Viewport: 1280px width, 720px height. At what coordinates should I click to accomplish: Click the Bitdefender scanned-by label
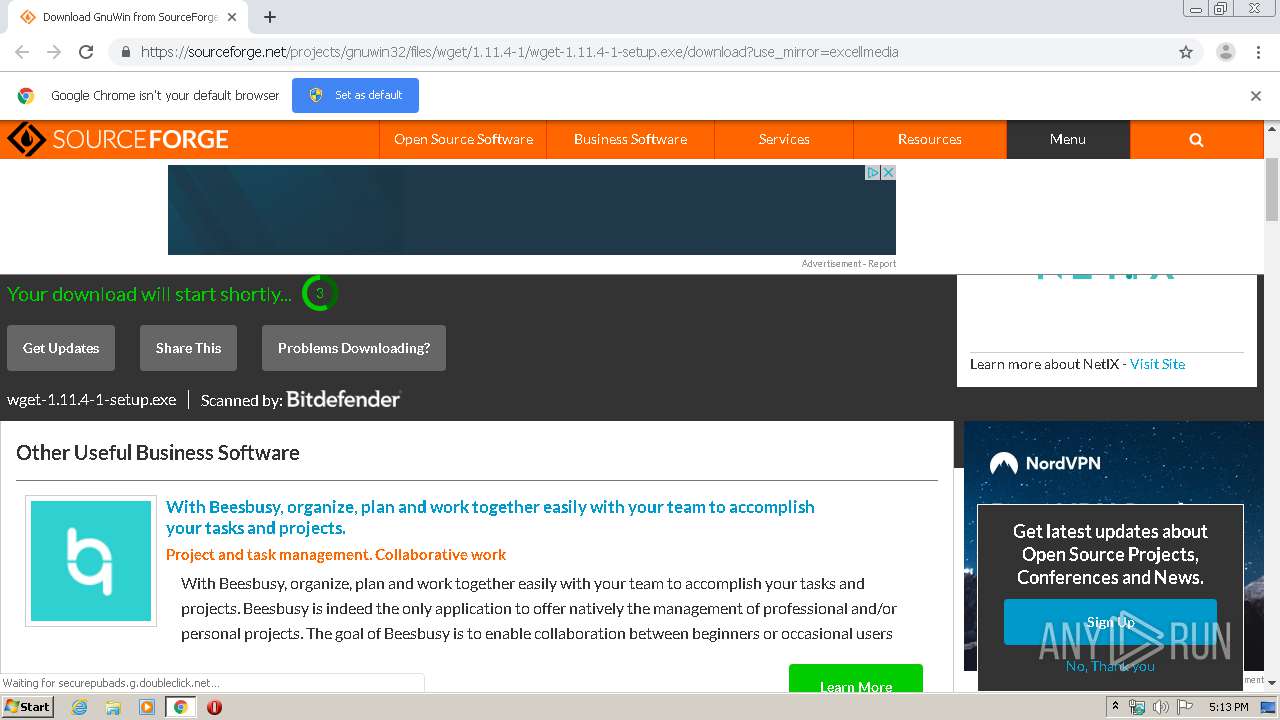pyautogui.click(x=300, y=400)
